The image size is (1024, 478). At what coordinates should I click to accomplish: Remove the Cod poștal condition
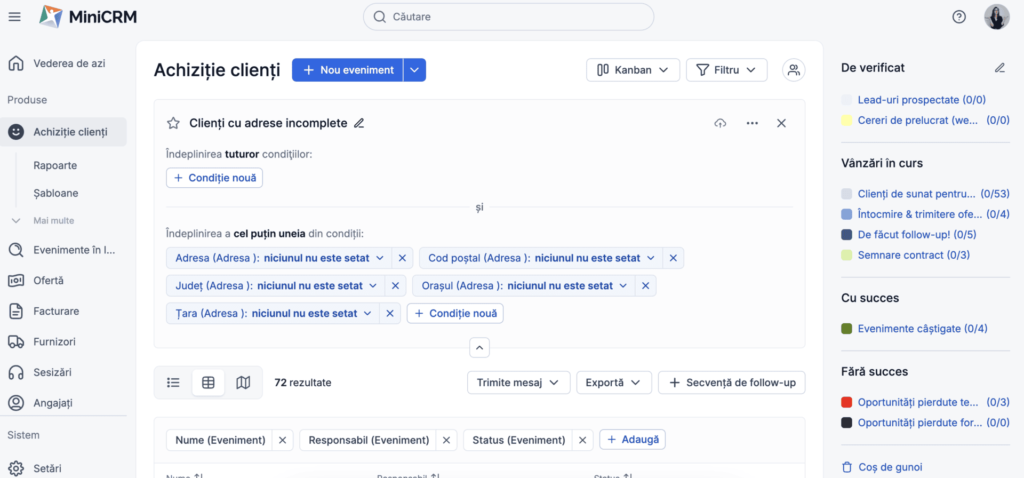click(x=673, y=258)
